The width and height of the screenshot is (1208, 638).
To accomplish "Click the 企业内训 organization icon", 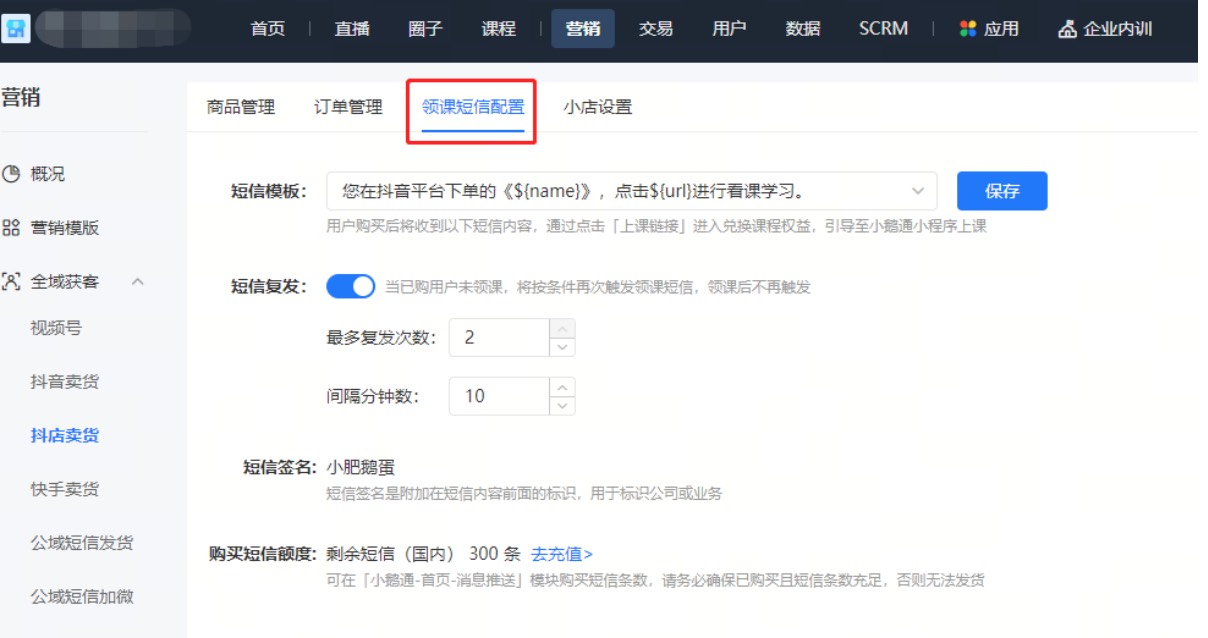I will coord(1067,29).
